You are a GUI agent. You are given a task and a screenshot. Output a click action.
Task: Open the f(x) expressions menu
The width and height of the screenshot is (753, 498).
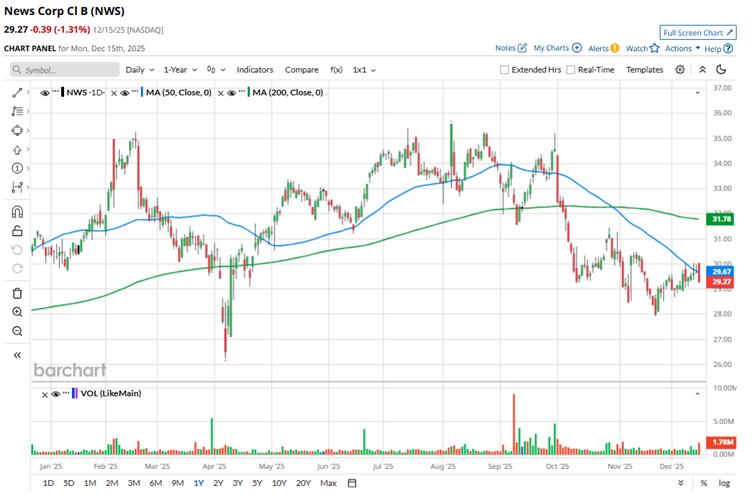point(336,70)
